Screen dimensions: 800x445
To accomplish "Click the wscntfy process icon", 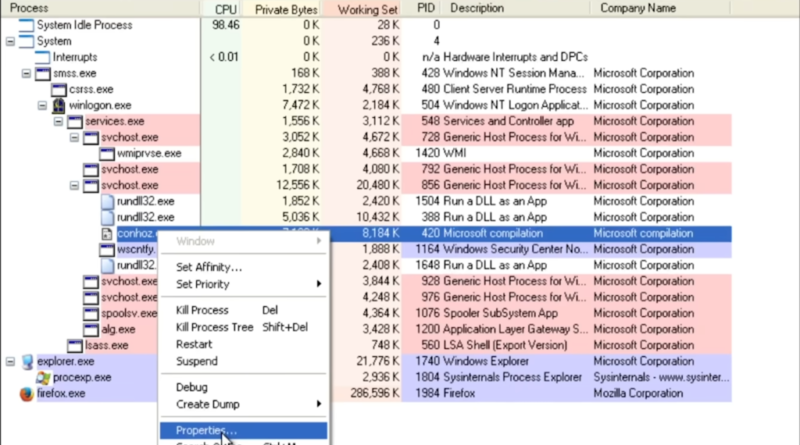I will (107, 250).
